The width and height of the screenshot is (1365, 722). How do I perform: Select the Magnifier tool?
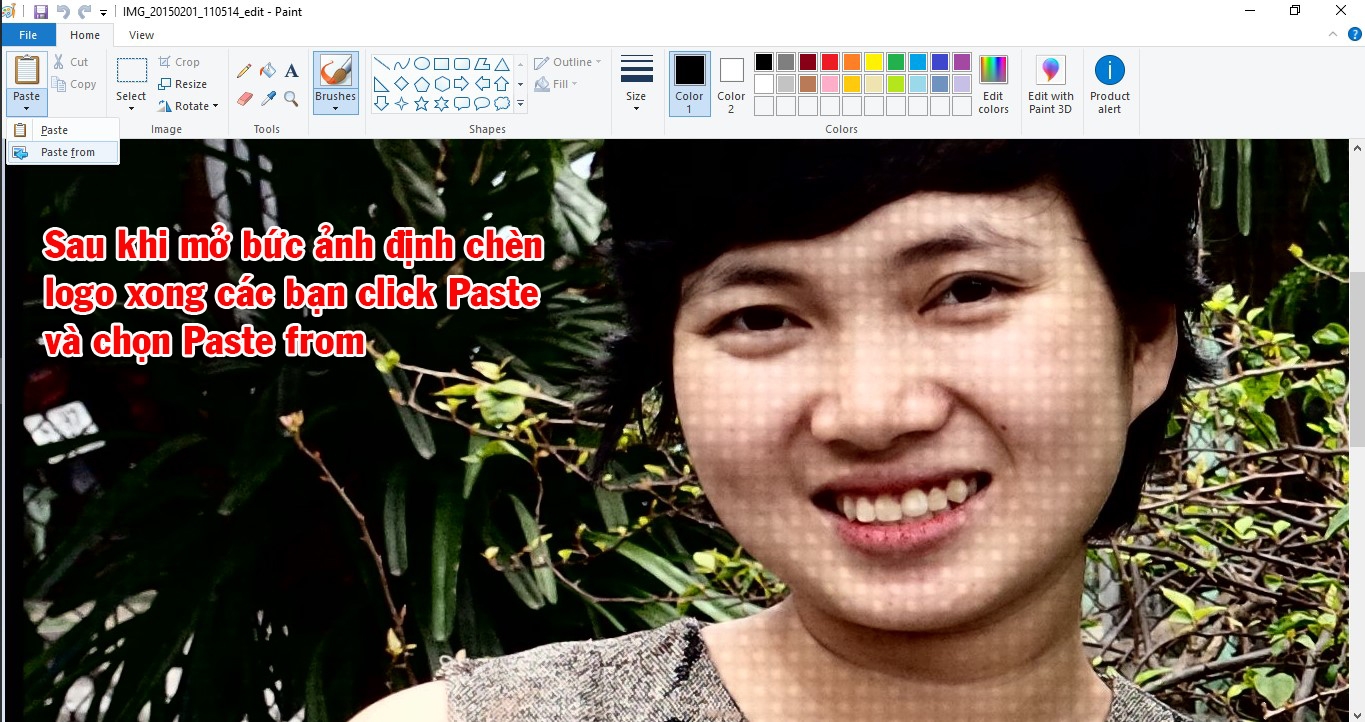coord(291,98)
